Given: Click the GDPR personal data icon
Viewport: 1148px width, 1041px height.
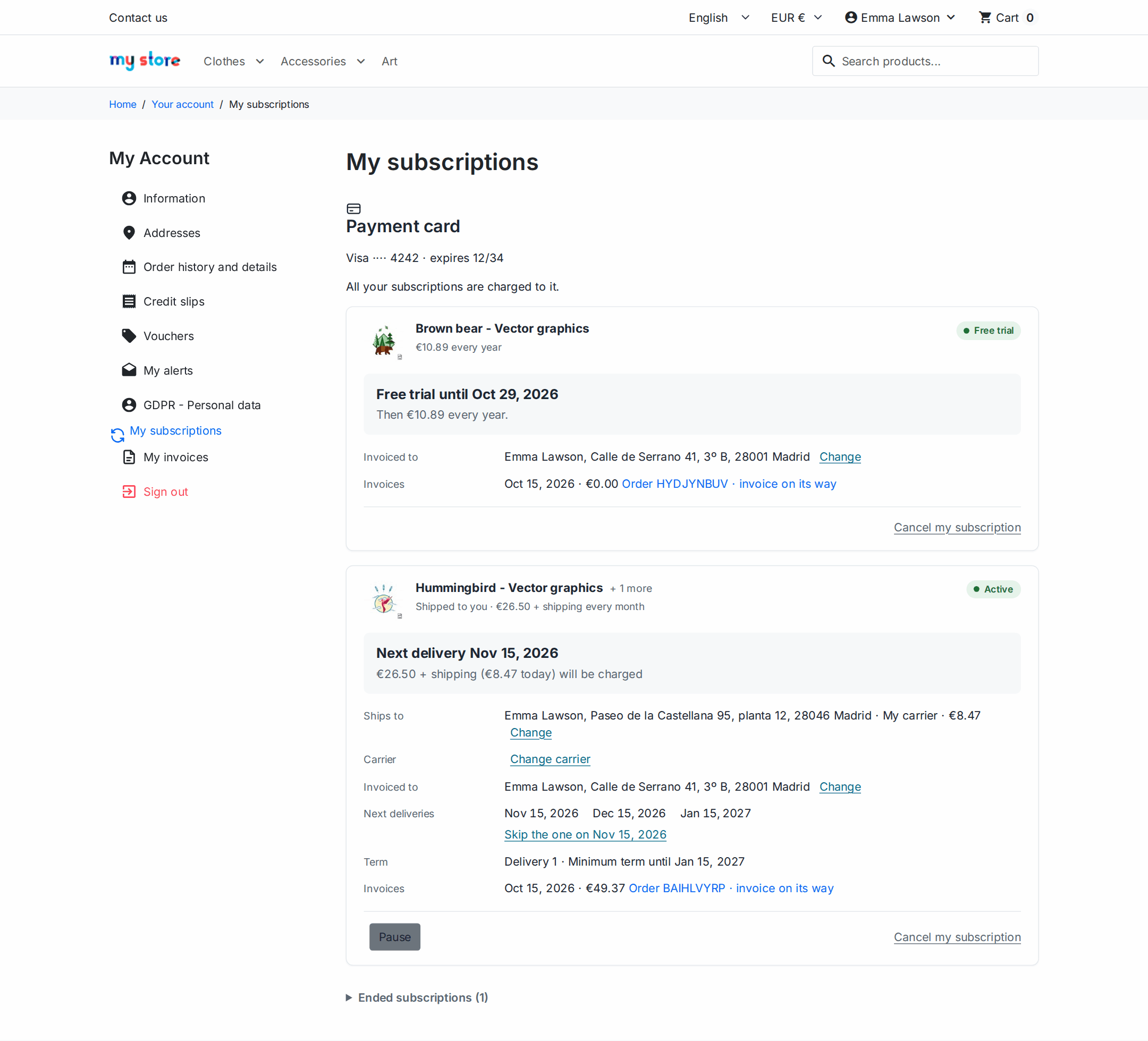Looking at the screenshot, I should click(x=129, y=405).
